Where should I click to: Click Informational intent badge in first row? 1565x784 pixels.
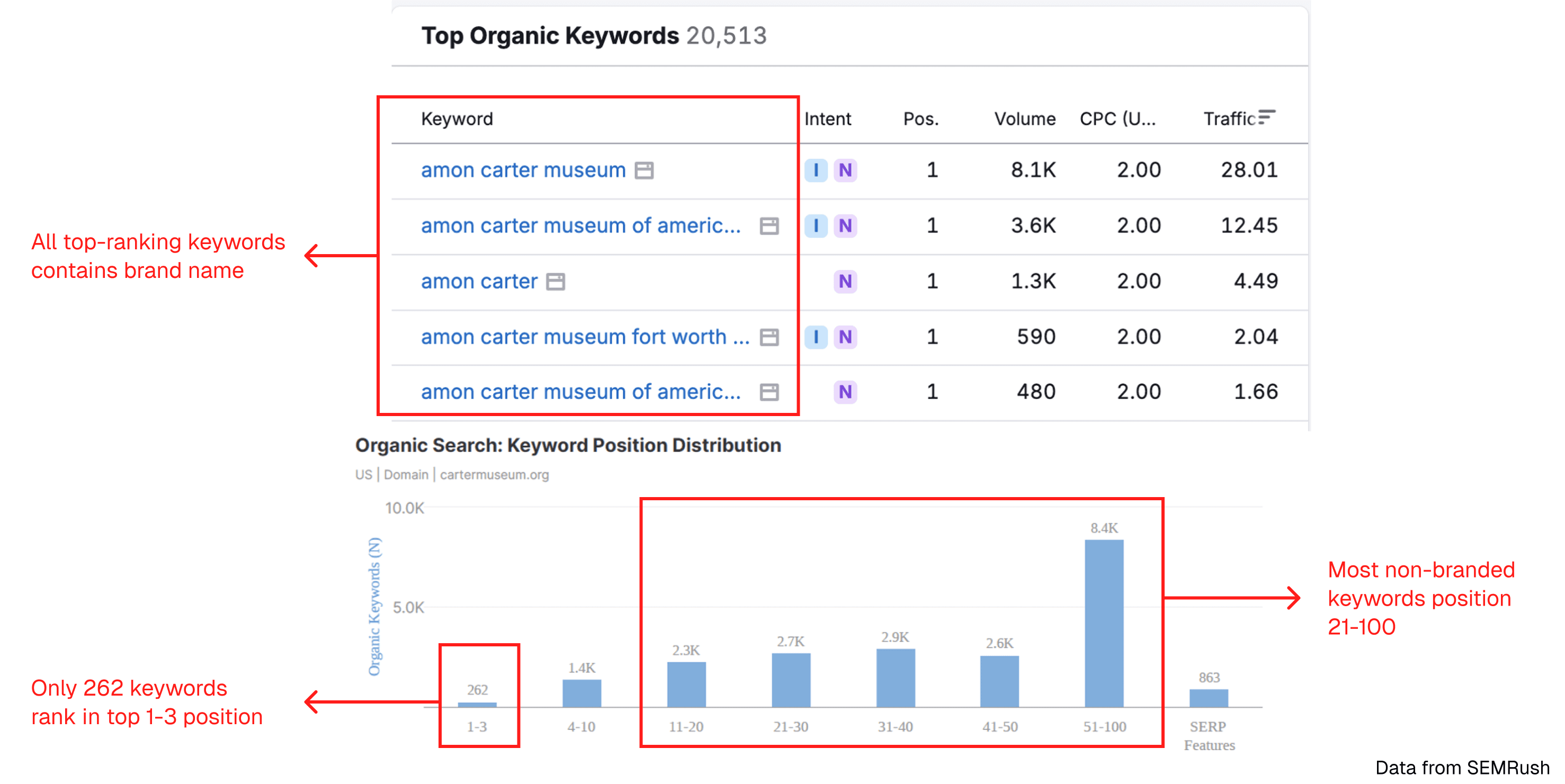click(x=816, y=170)
